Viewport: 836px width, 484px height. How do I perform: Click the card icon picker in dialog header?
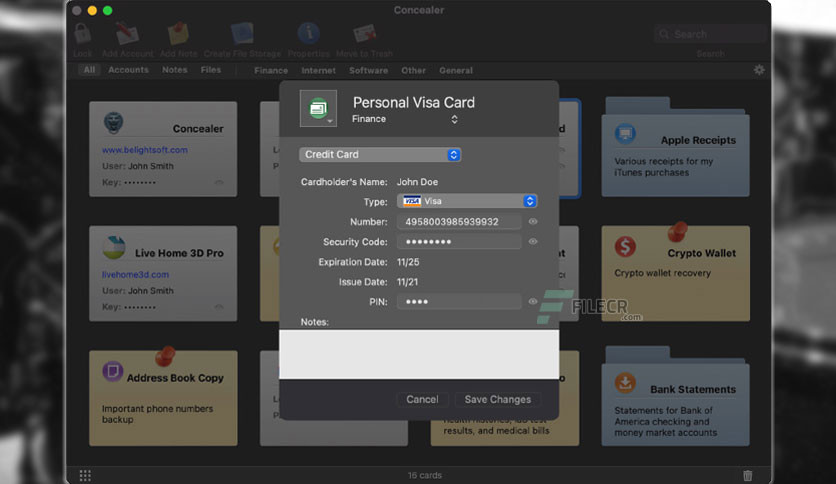point(318,109)
